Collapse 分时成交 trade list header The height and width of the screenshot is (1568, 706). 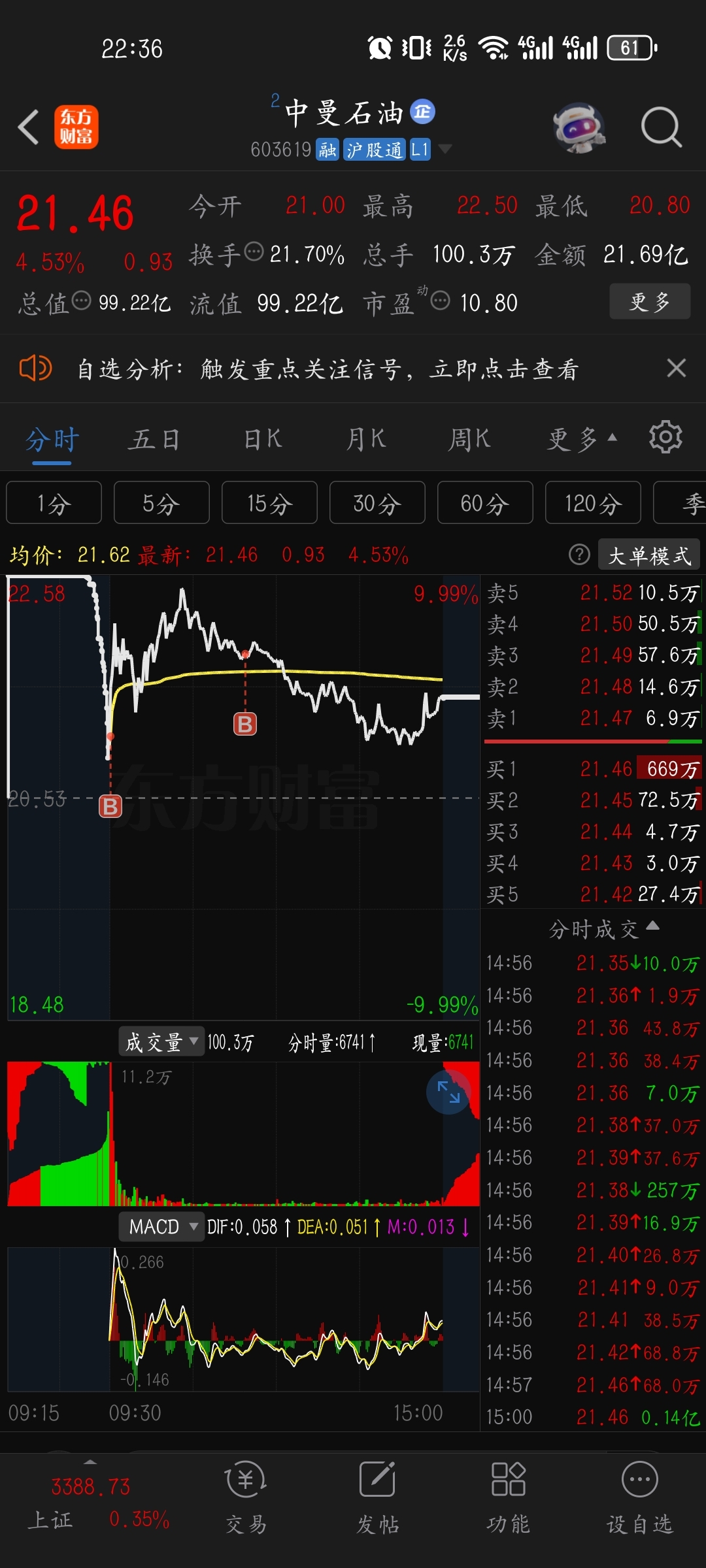click(603, 928)
